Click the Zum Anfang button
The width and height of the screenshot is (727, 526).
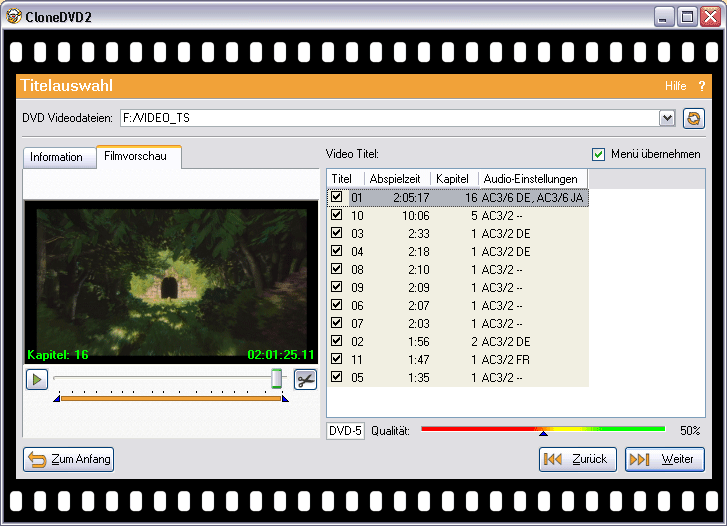pyautogui.click(x=69, y=459)
